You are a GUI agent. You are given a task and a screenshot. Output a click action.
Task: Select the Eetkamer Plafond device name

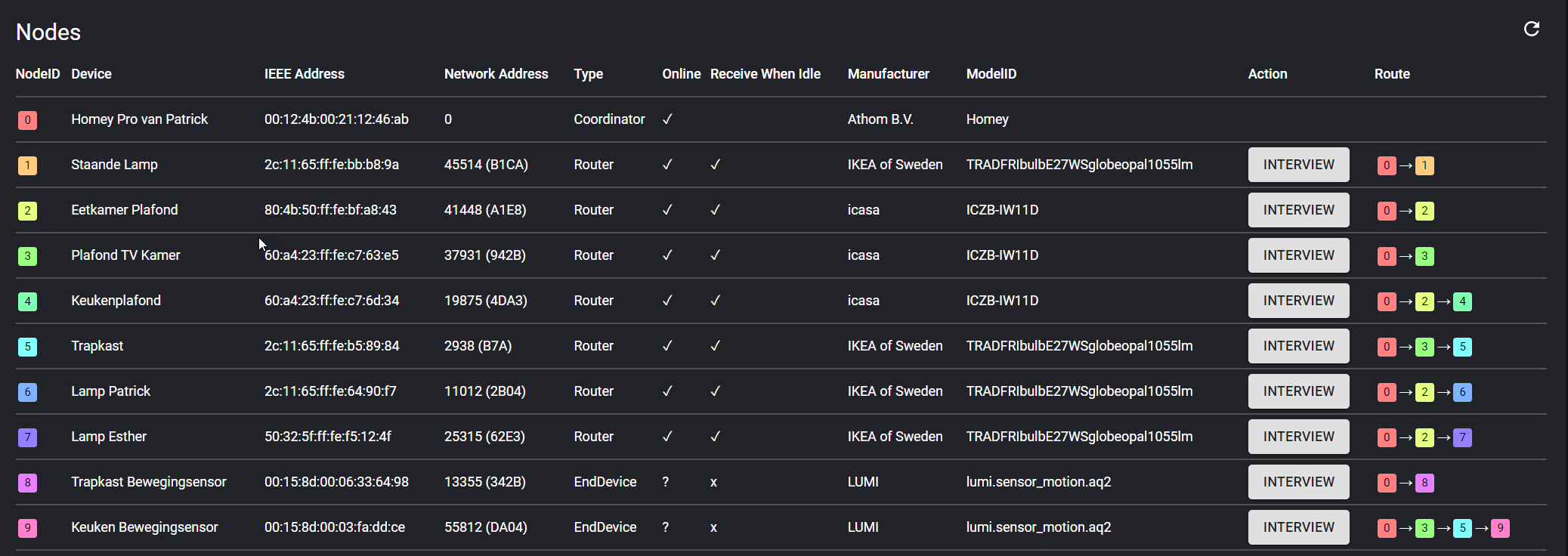tap(125, 210)
